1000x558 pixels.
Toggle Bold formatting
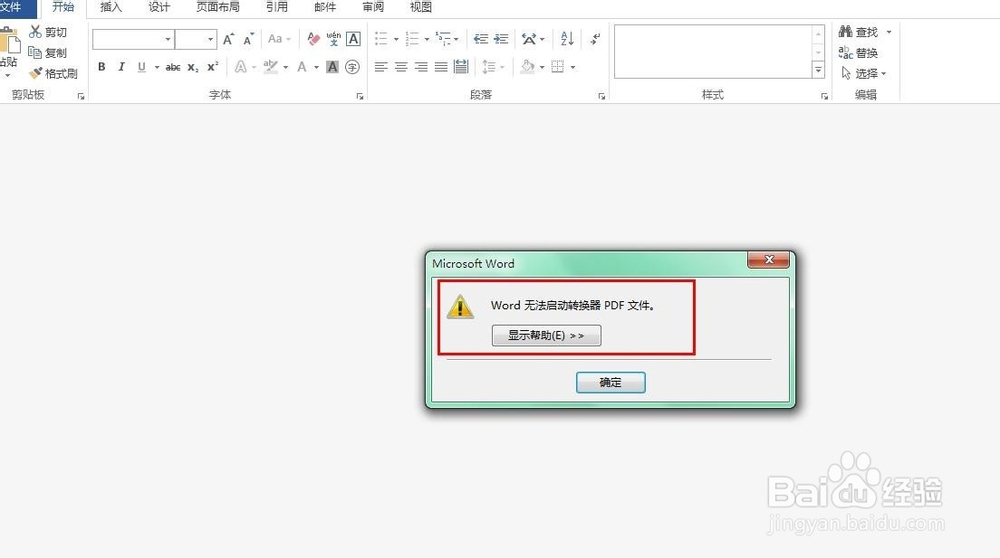click(101, 67)
